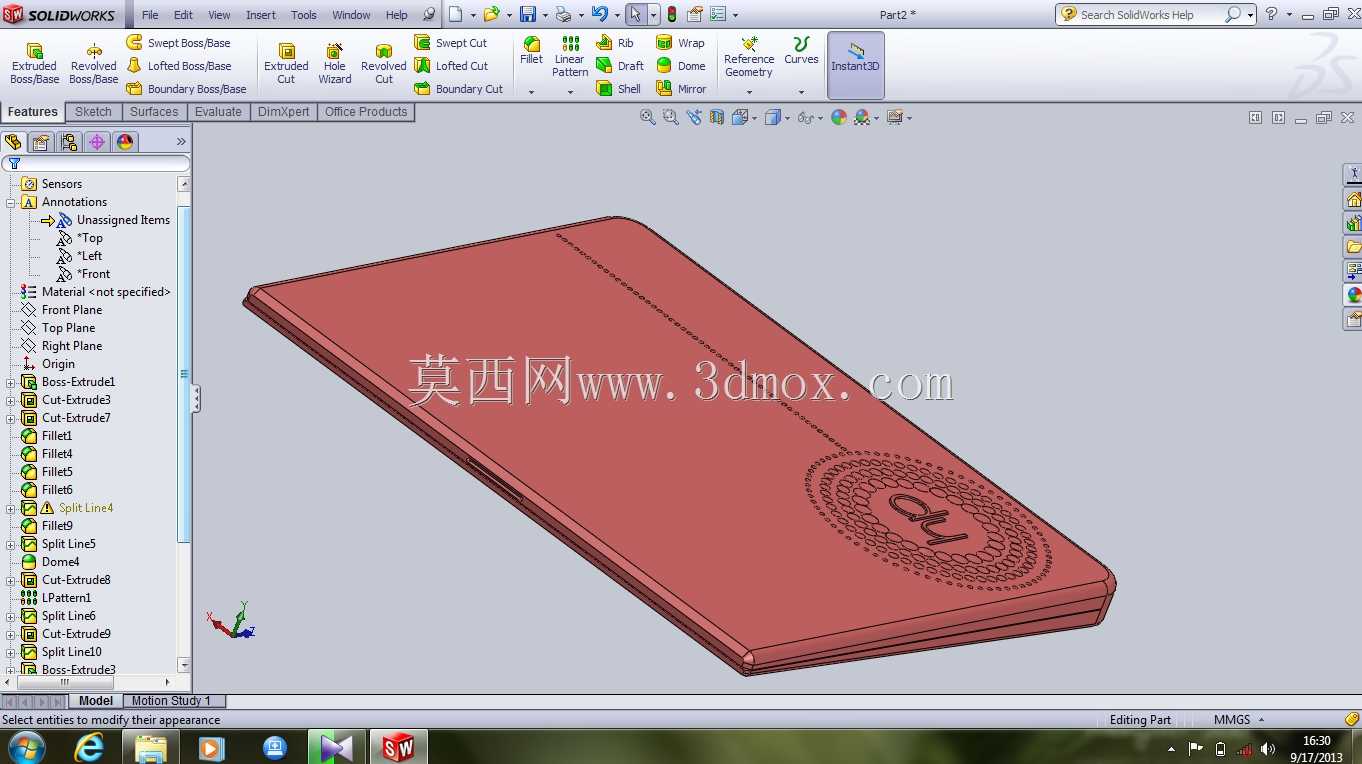This screenshot has height=764, width=1362.
Task: Zoom to fit in view toolbar
Action: [x=648, y=117]
